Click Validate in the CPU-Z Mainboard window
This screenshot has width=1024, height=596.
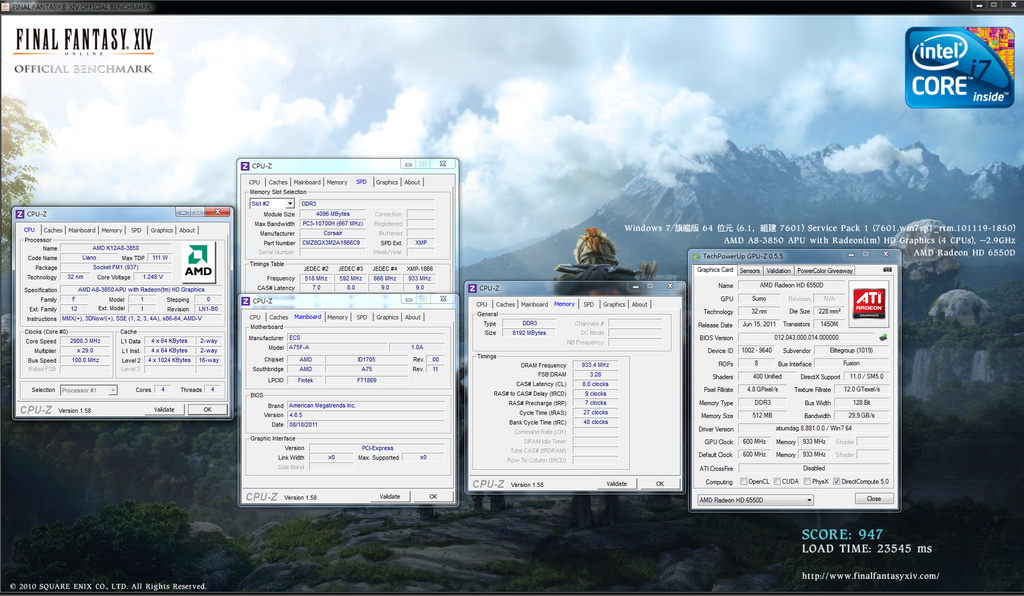390,497
